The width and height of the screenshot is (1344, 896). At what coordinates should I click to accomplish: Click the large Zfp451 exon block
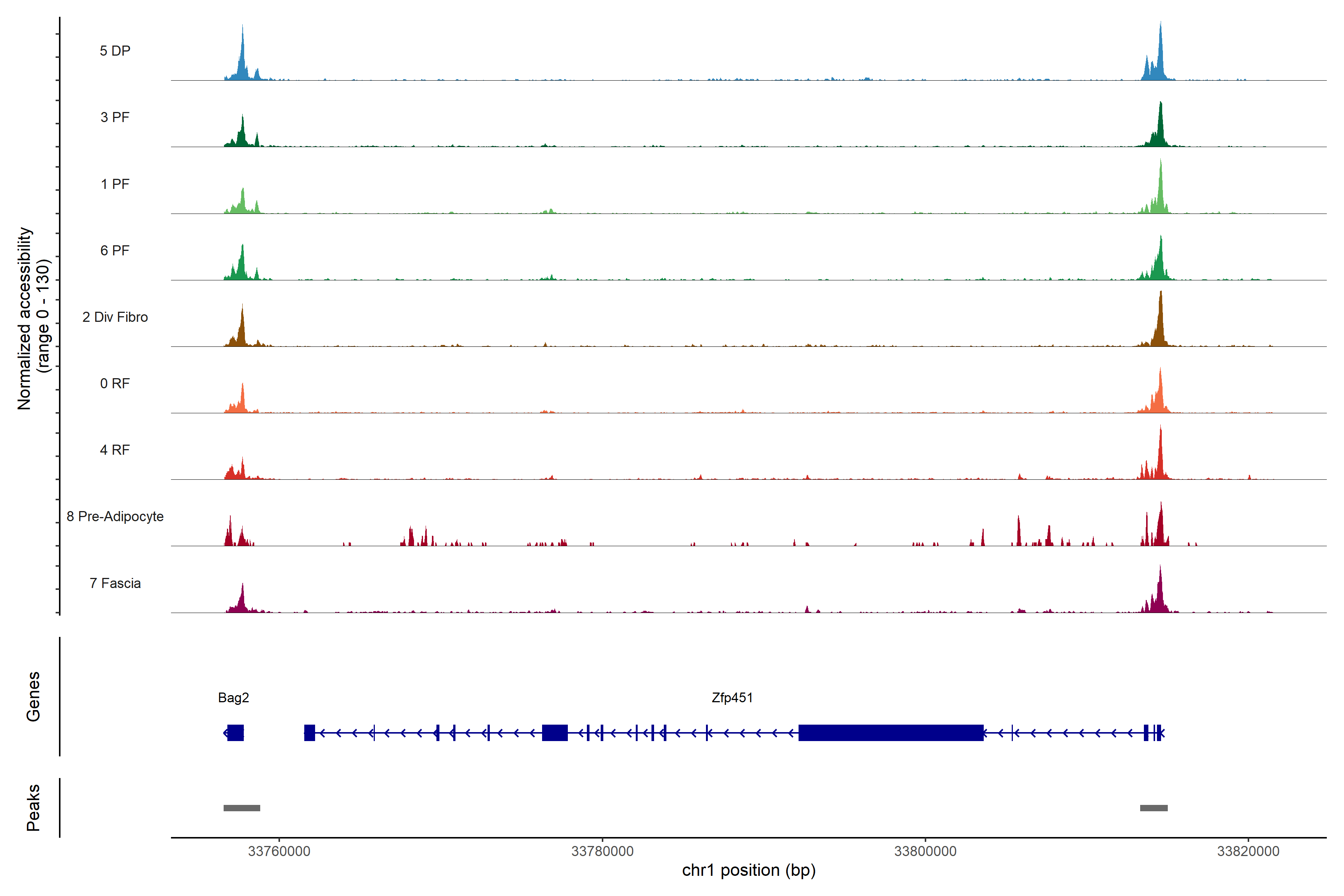tap(891, 732)
